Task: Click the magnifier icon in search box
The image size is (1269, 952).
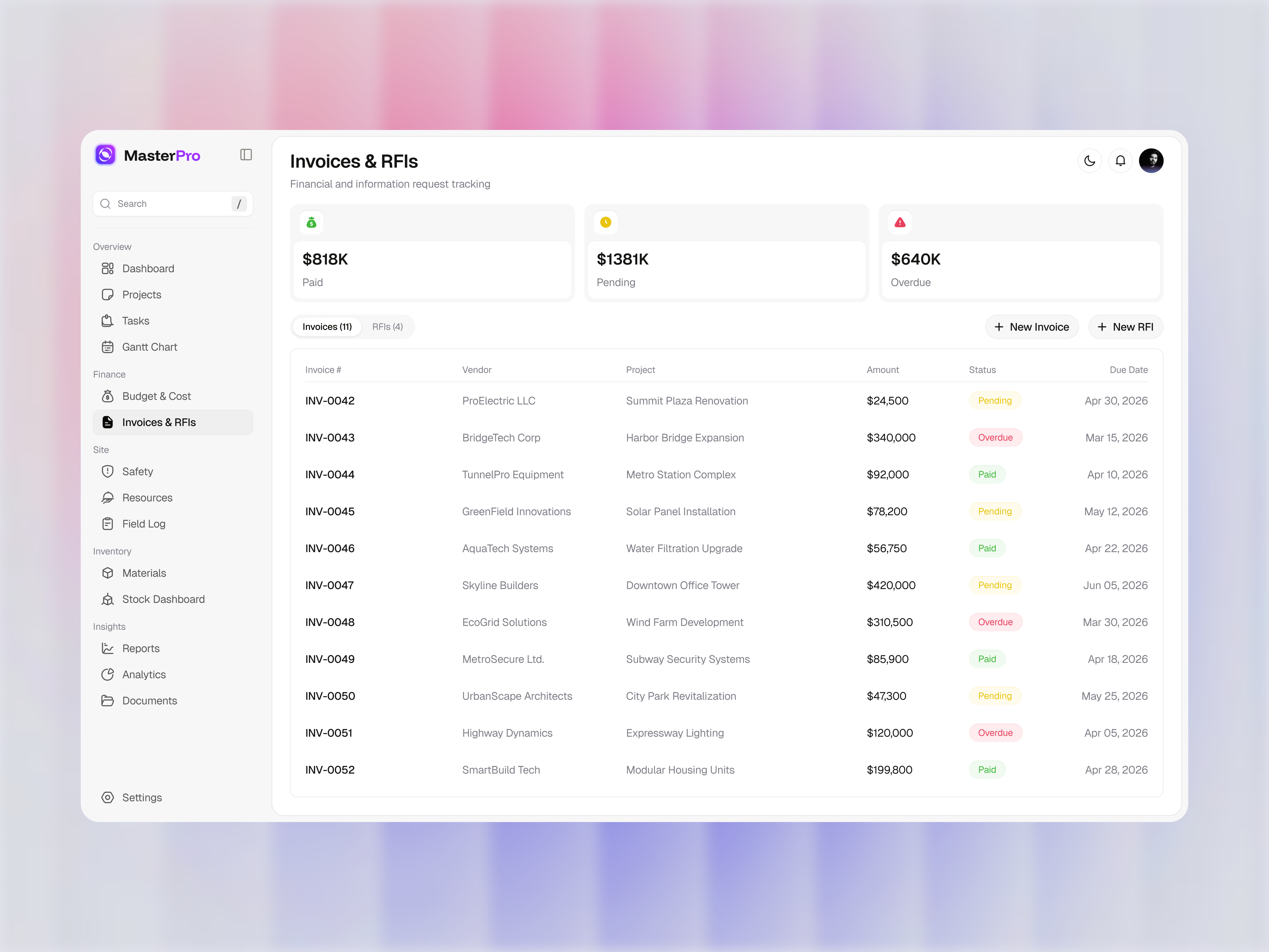Action: 106,204
